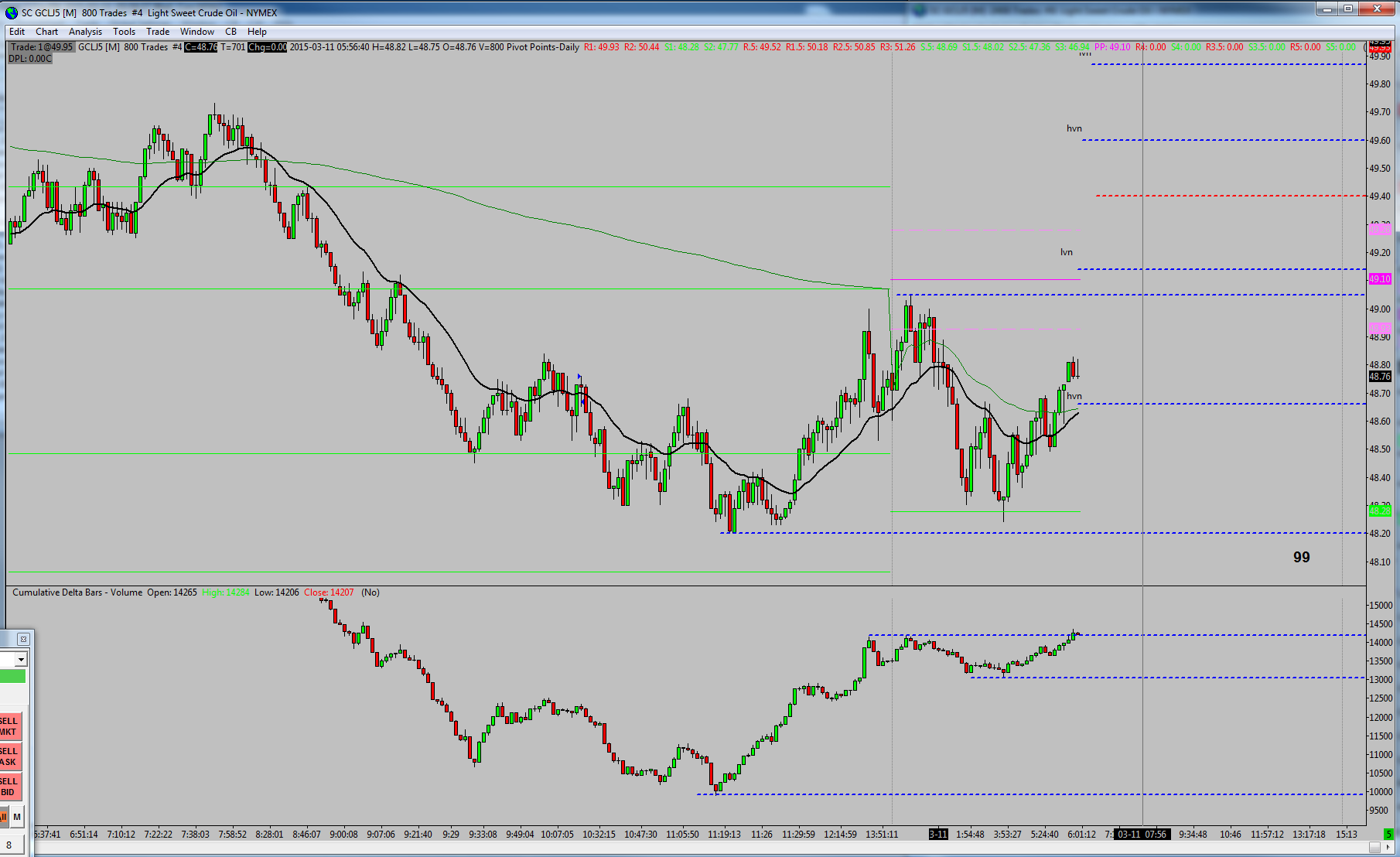
Task: Click the "R1: 49.93" pivot value
Action: pos(602,47)
